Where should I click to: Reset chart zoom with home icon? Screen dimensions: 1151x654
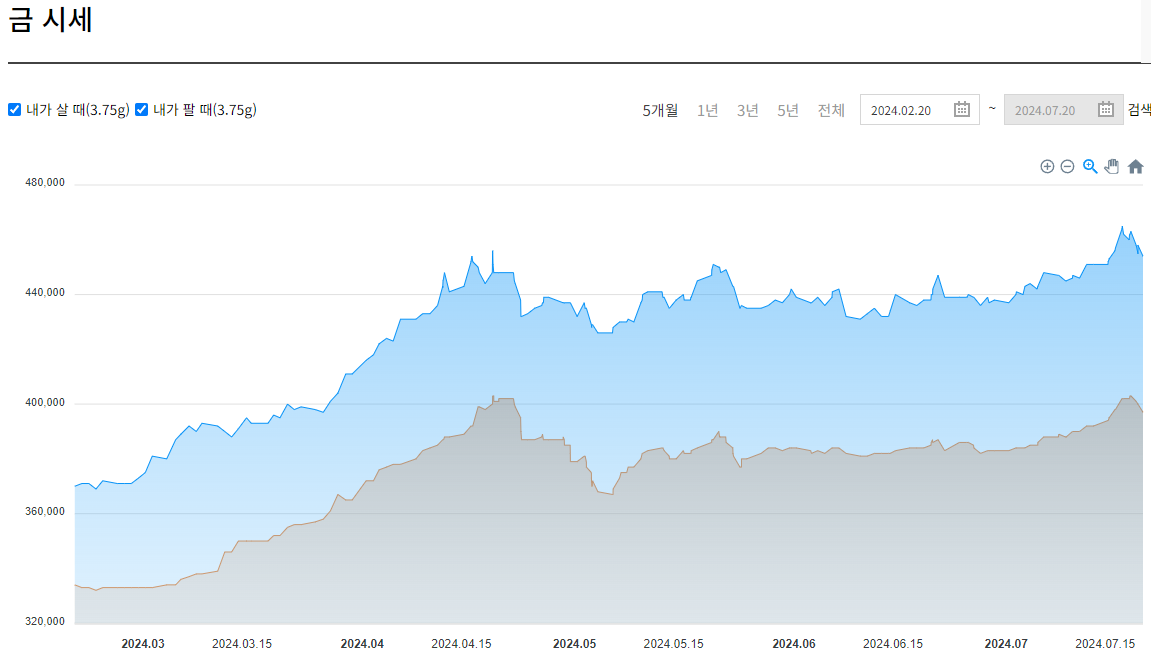coord(1135,167)
